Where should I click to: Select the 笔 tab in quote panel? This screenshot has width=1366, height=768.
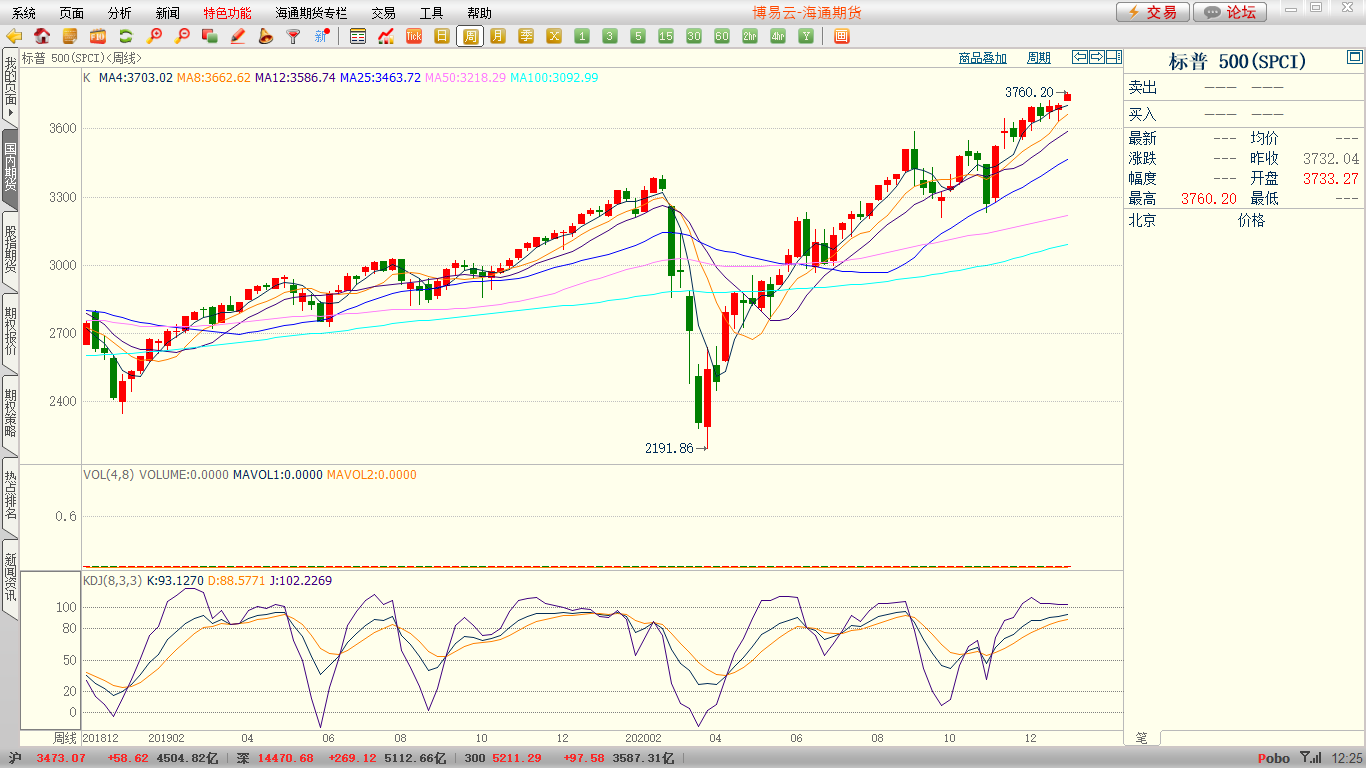point(1142,738)
